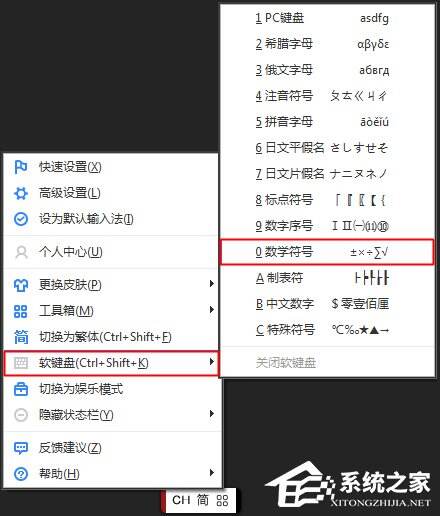The width and height of the screenshot is (440, 516).
Task: Toggle 简 on the input method status bar
Action: click(x=202, y=500)
